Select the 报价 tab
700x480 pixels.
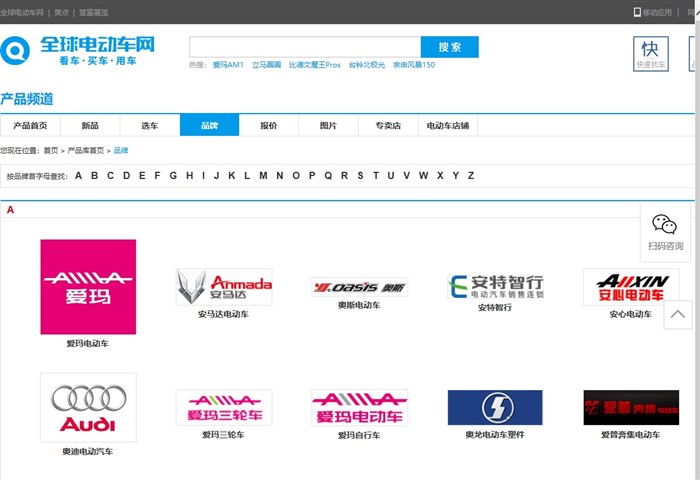(x=269, y=125)
